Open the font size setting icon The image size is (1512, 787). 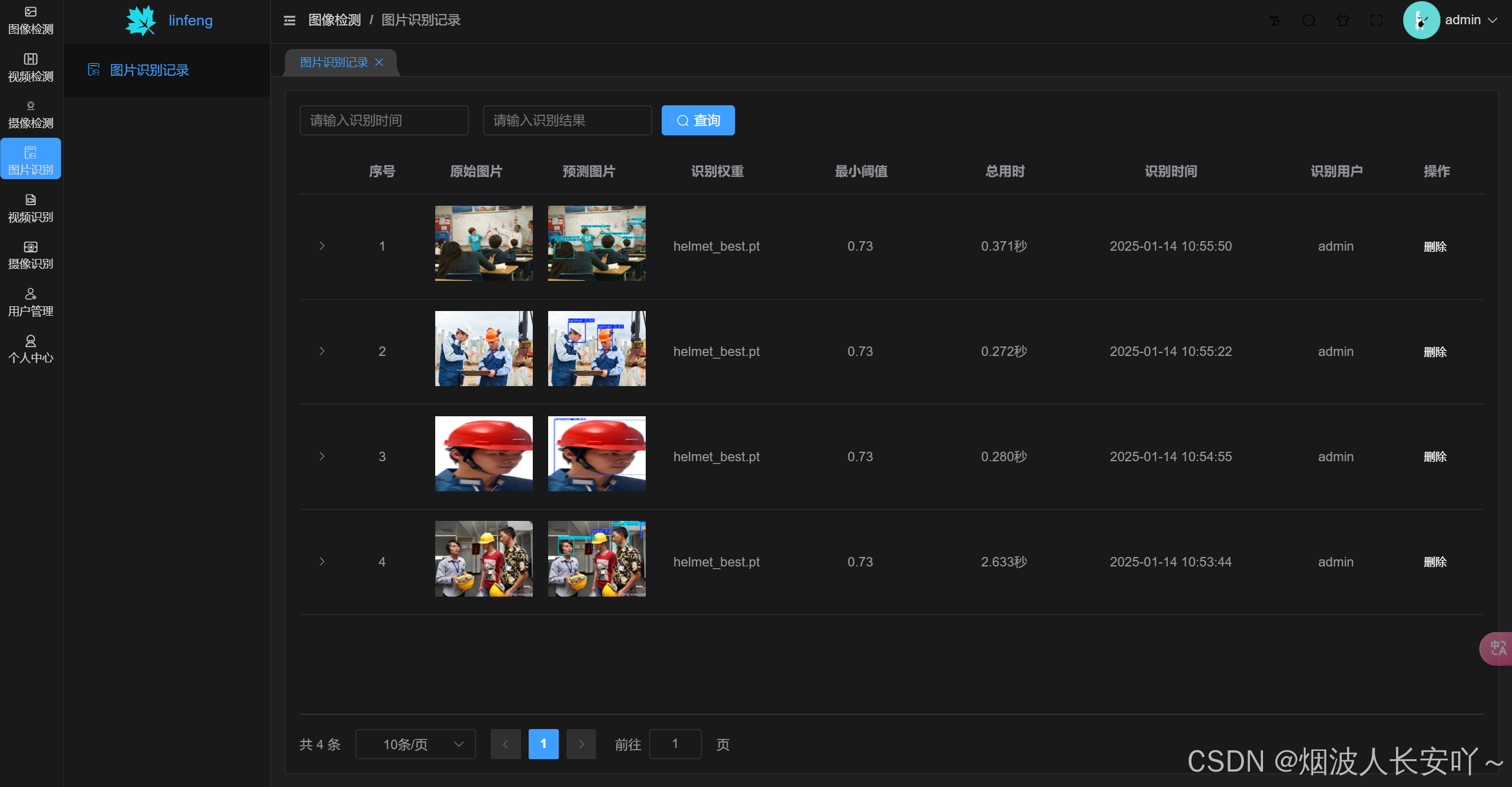[x=1275, y=21]
